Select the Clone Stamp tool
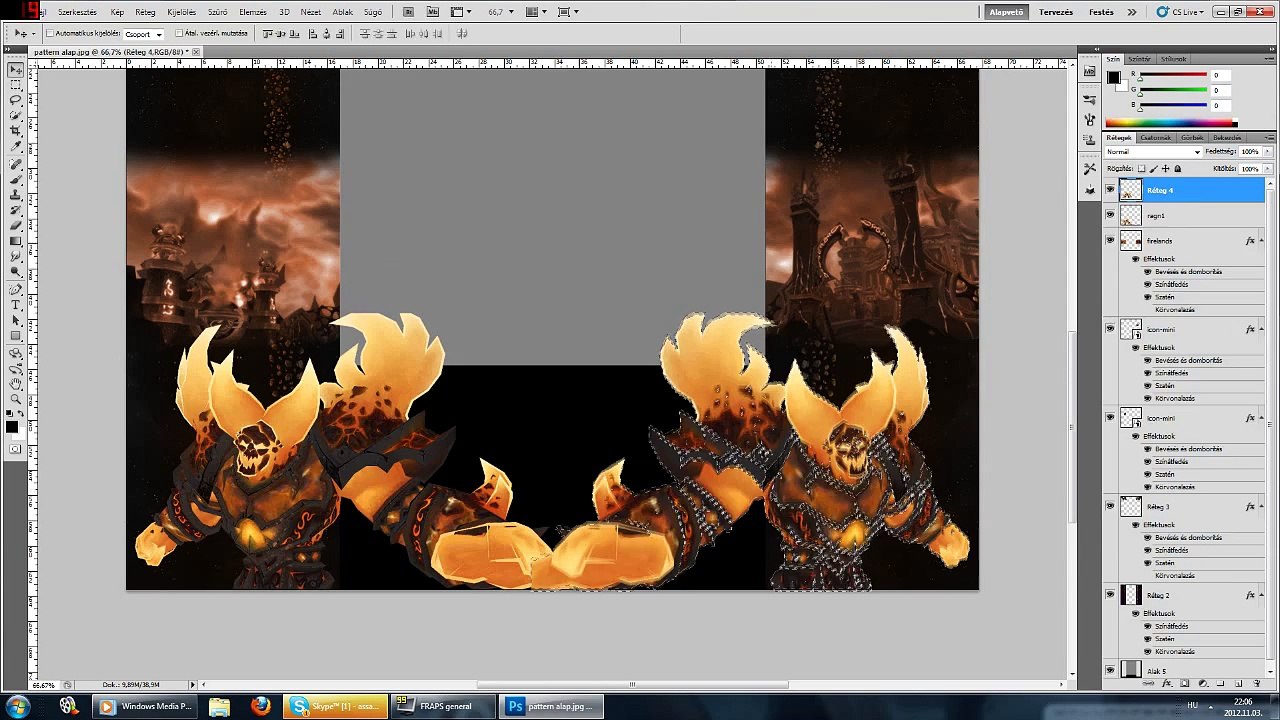Screen dimensions: 1280x720 16,195
